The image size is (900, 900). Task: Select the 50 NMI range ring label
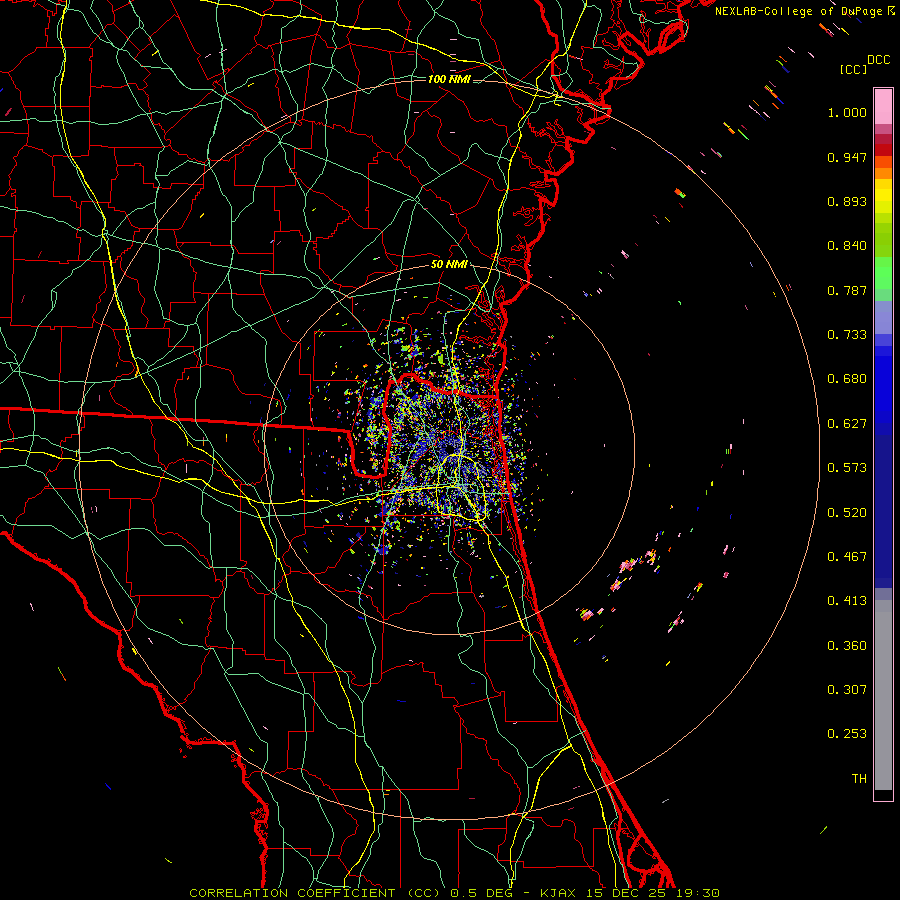[449, 265]
